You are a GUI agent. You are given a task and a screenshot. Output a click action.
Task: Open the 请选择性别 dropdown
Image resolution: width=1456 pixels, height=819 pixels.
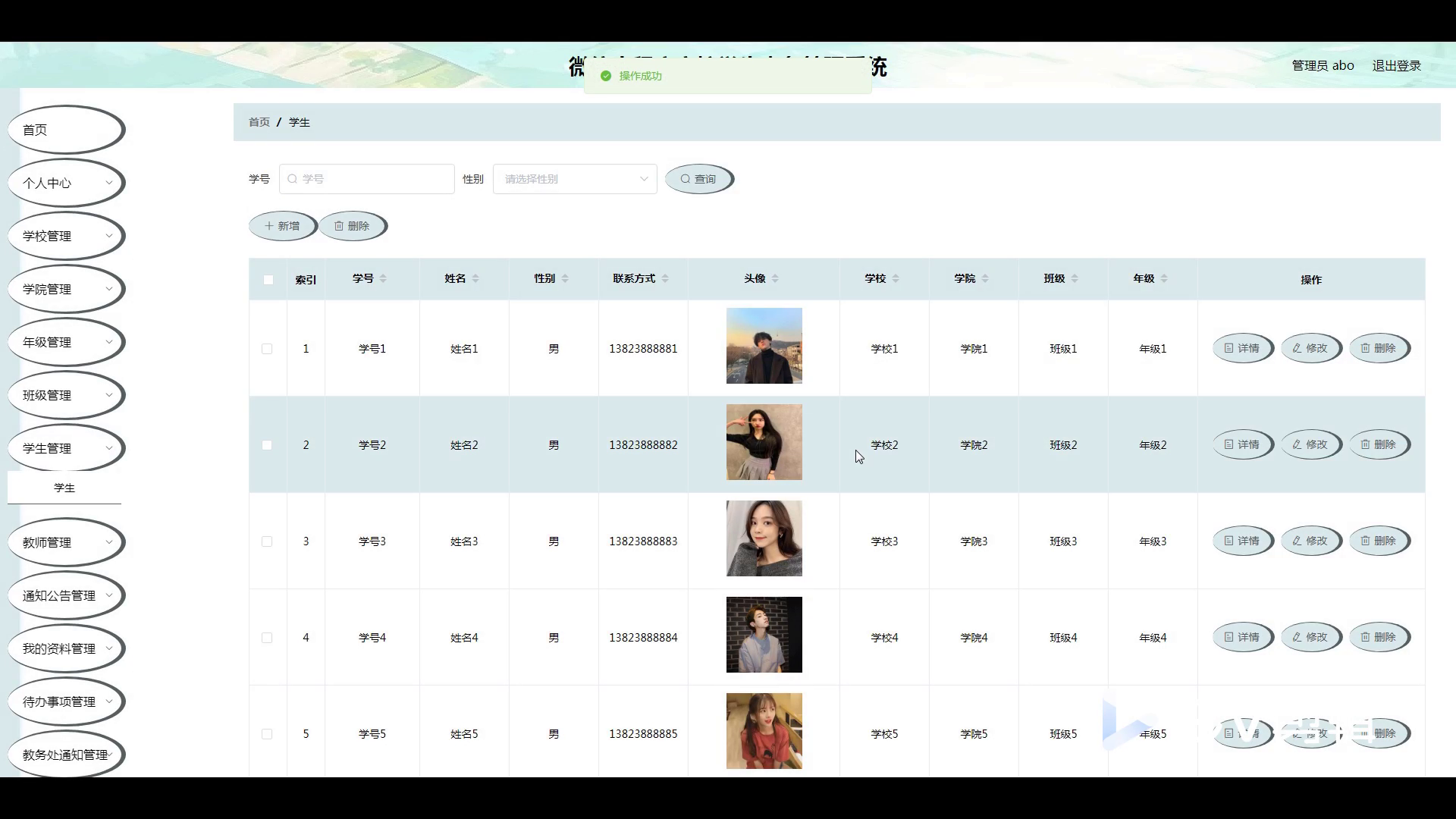[x=575, y=179]
